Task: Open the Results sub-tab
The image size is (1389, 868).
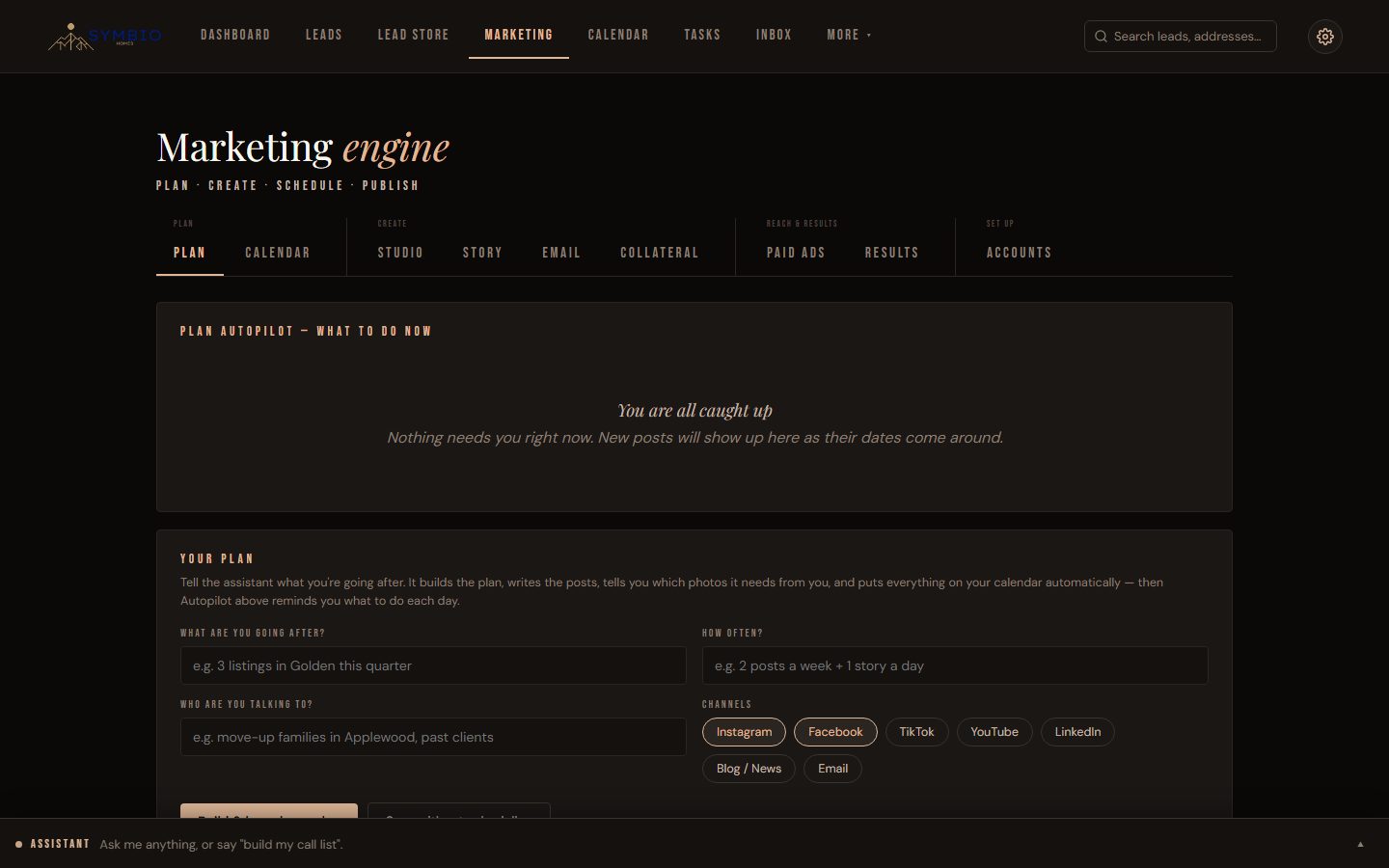Action: click(x=892, y=253)
